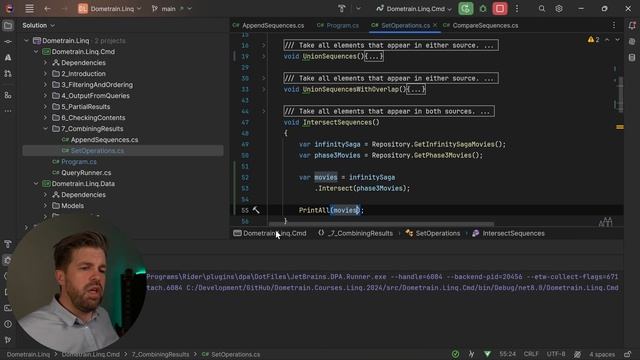Toggle the inspection highlighting status icon

(x=577, y=354)
